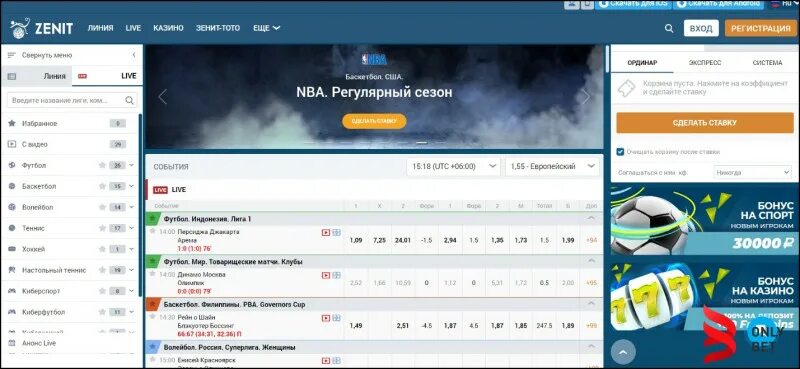This screenshot has width=800, height=369.
Task: Switch to СИСТЕМА bet slip tab
Action: (x=767, y=63)
